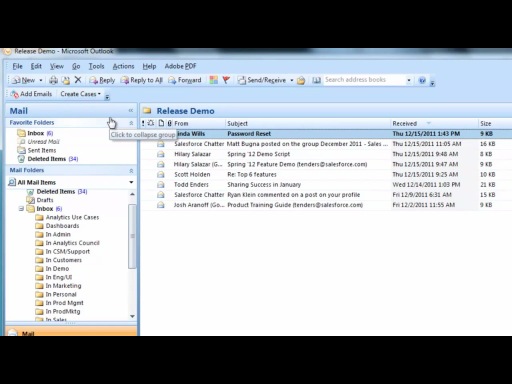The image size is (512, 384).
Task: Open the In Eng/UI folder
Action: [54, 277]
